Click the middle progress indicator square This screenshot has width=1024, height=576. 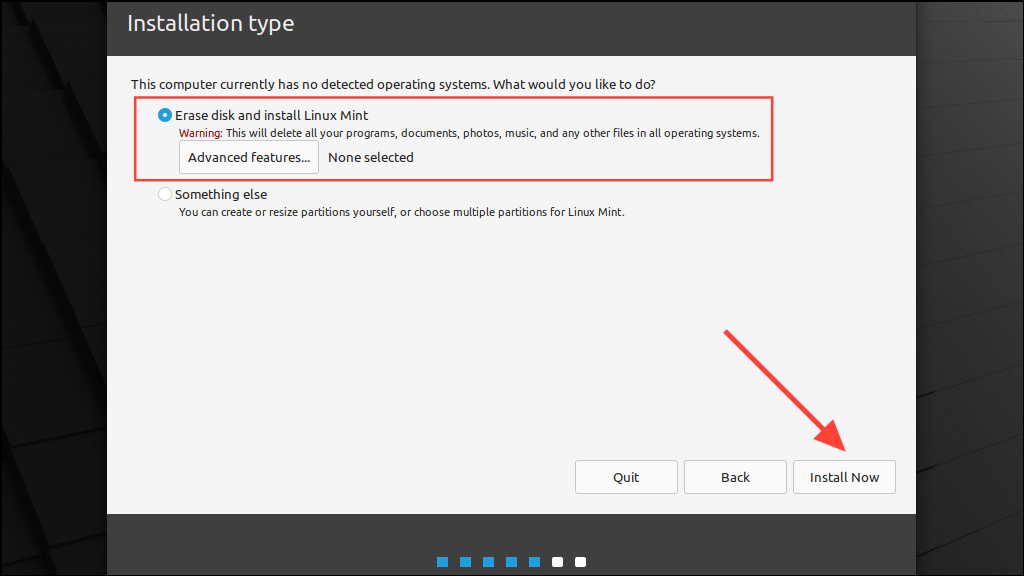511,562
